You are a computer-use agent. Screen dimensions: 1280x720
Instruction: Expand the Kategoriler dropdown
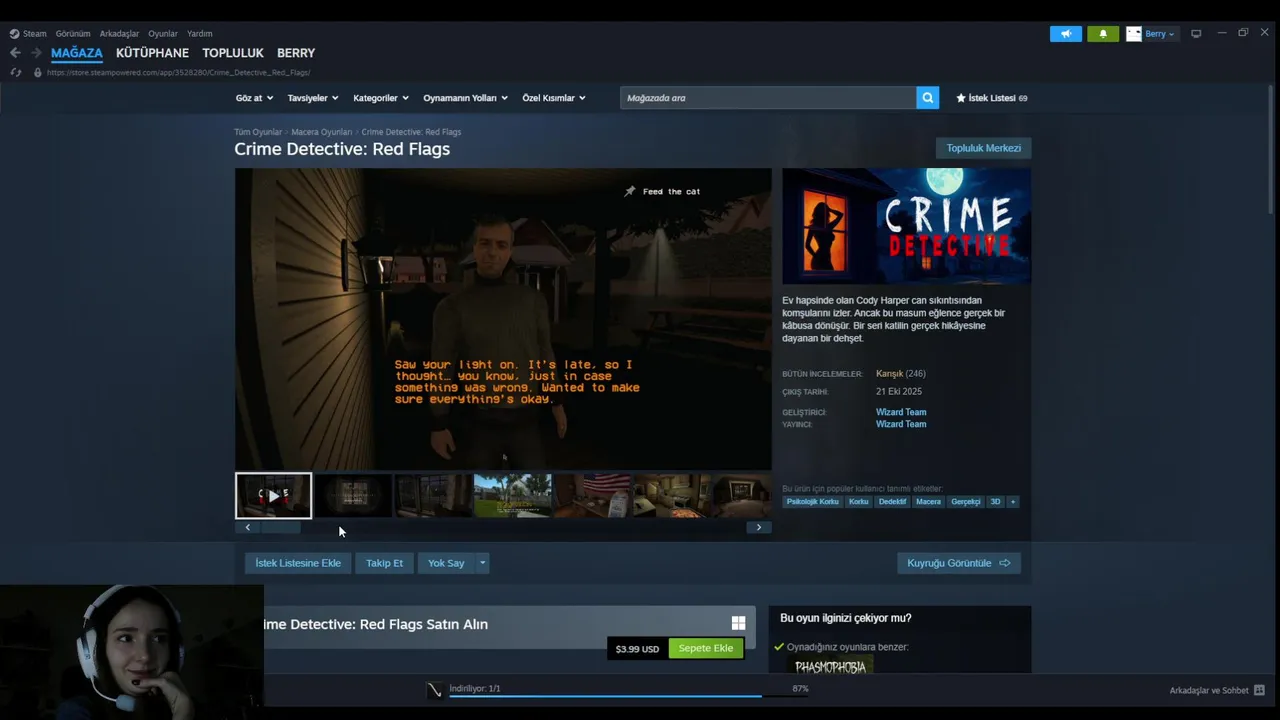point(381,98)
